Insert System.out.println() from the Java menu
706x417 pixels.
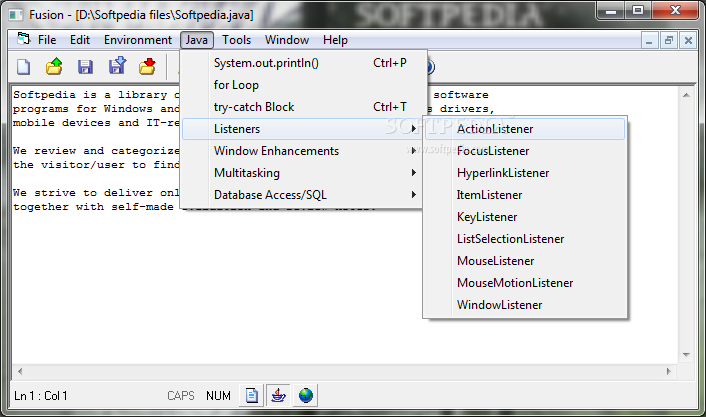point(303,63)
